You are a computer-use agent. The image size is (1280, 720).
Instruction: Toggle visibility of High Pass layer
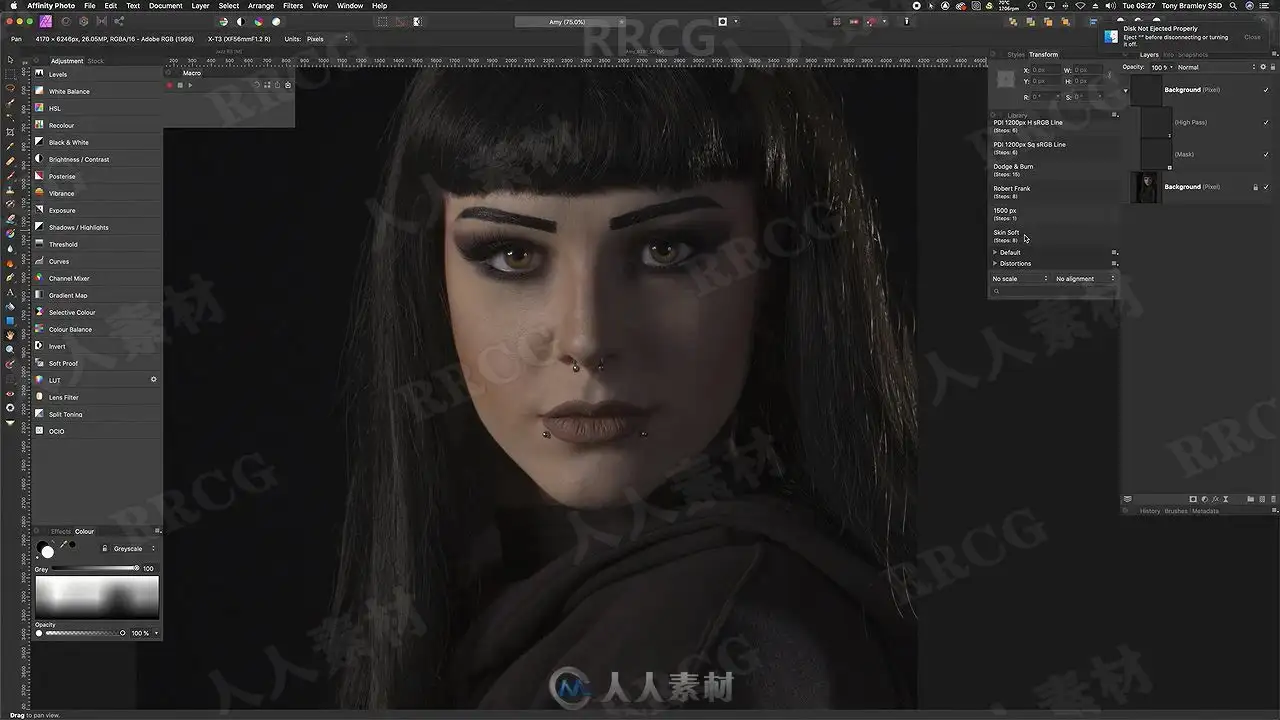[1266, 122]
